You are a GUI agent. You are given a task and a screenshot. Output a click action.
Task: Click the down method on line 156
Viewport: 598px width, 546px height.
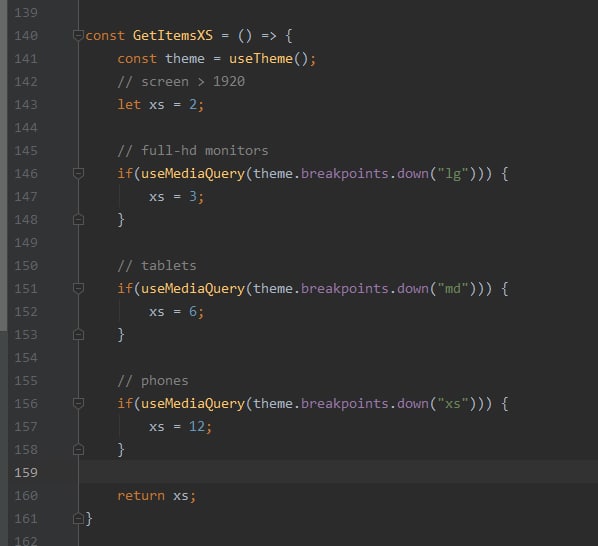click(x=413, y=403)
